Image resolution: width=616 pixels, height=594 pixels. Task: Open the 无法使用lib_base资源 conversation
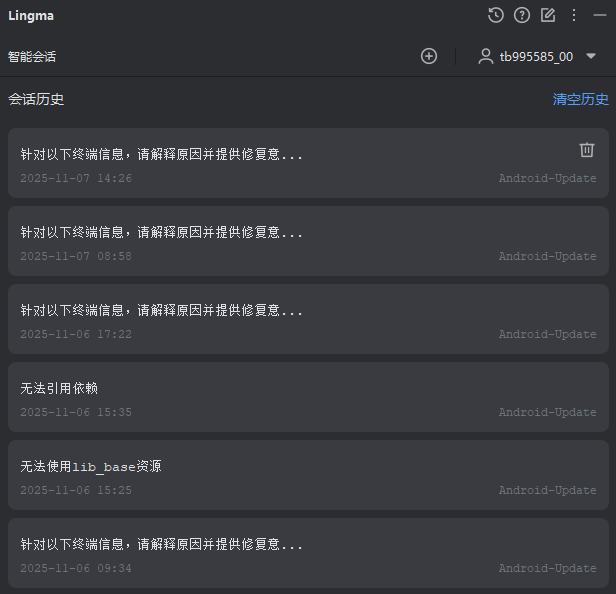(x=308, y=475)
